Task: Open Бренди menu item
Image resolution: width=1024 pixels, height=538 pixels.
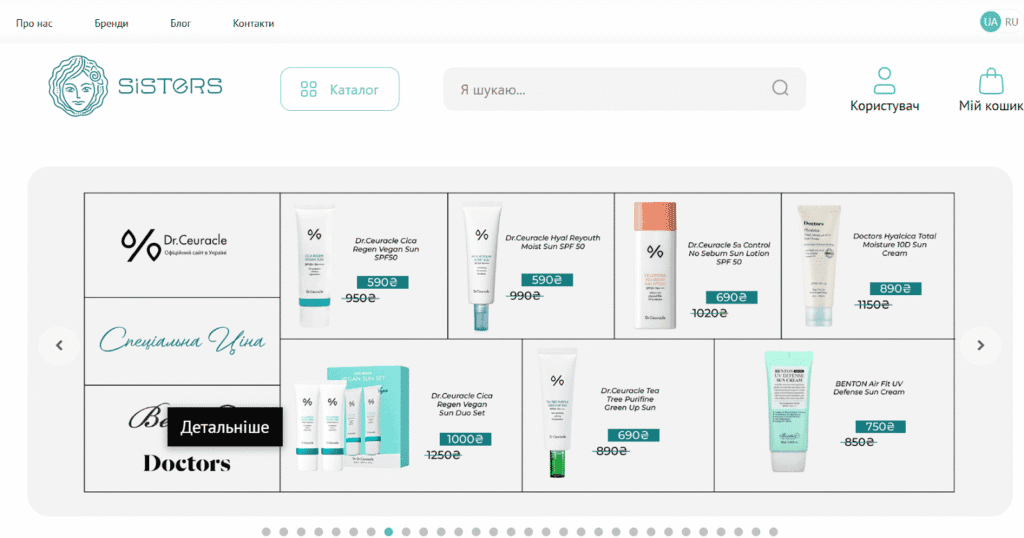Action: (x=111, y=23)
